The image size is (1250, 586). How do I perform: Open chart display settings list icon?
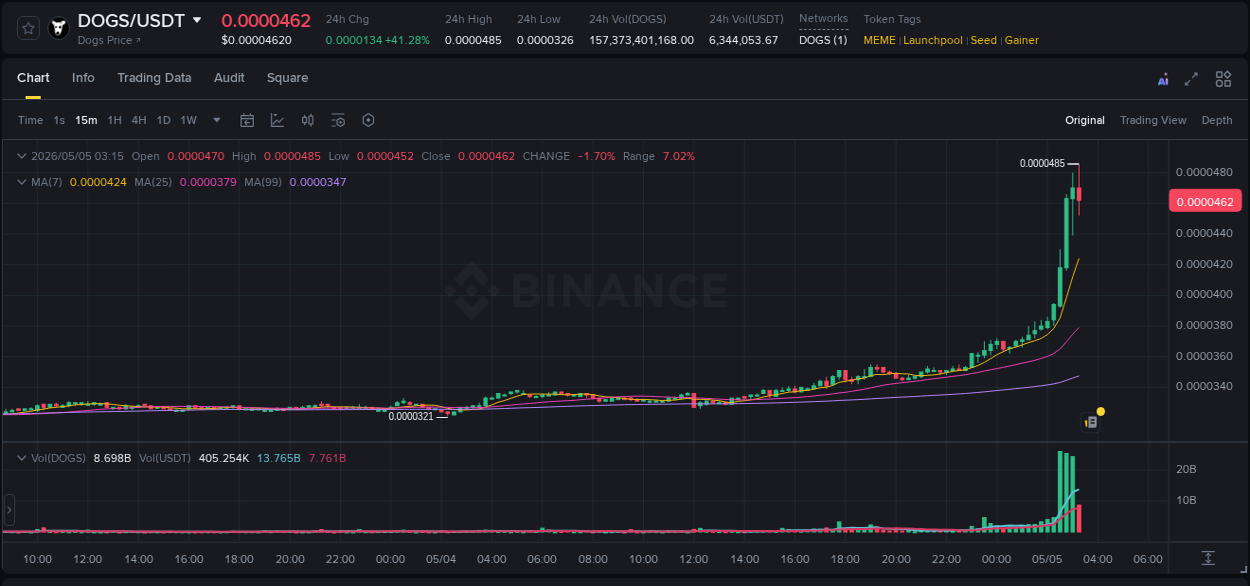(x=338, y=120)
